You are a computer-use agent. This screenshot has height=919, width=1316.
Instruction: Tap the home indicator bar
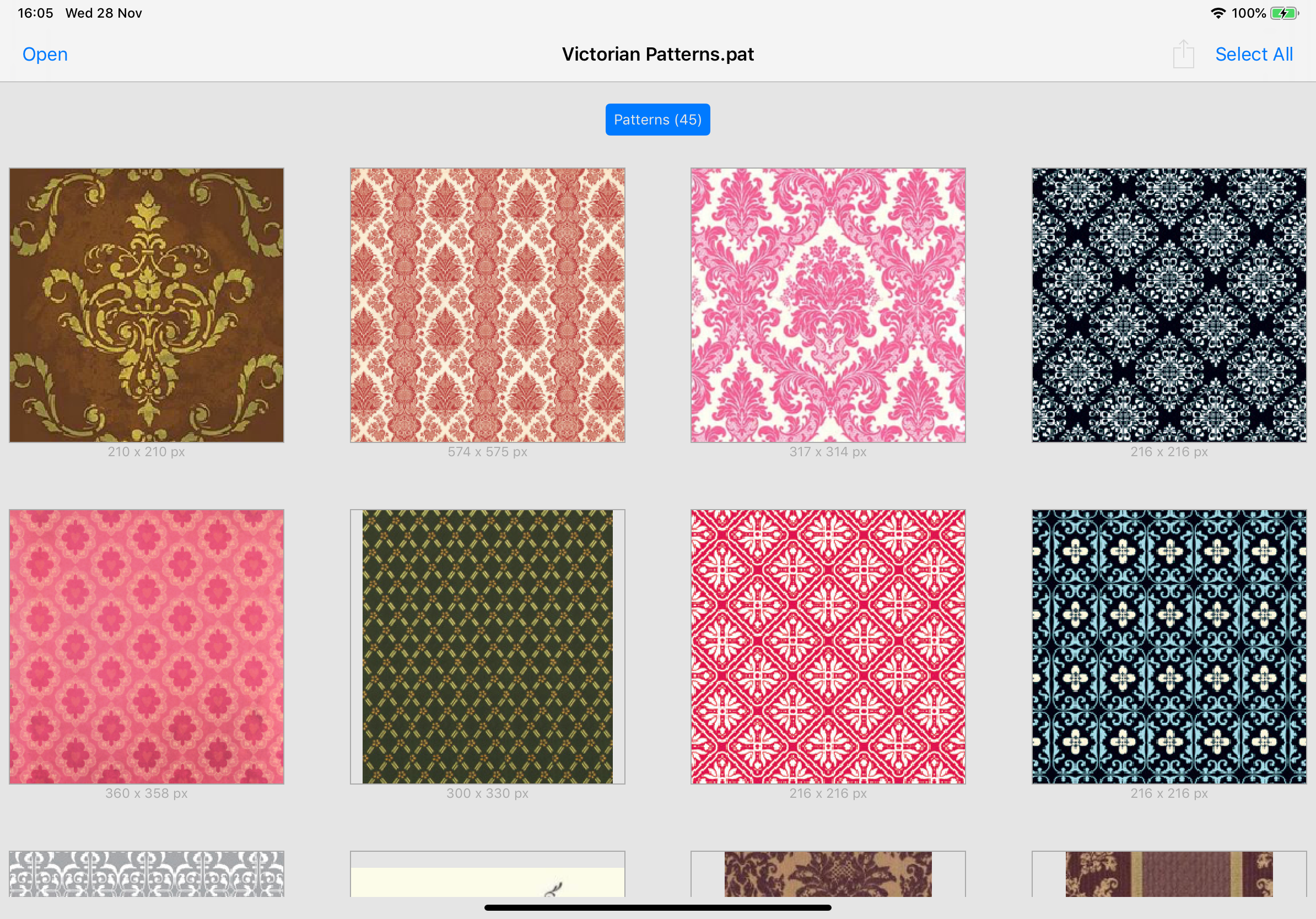pyautogui.click(x=657, y=907)
